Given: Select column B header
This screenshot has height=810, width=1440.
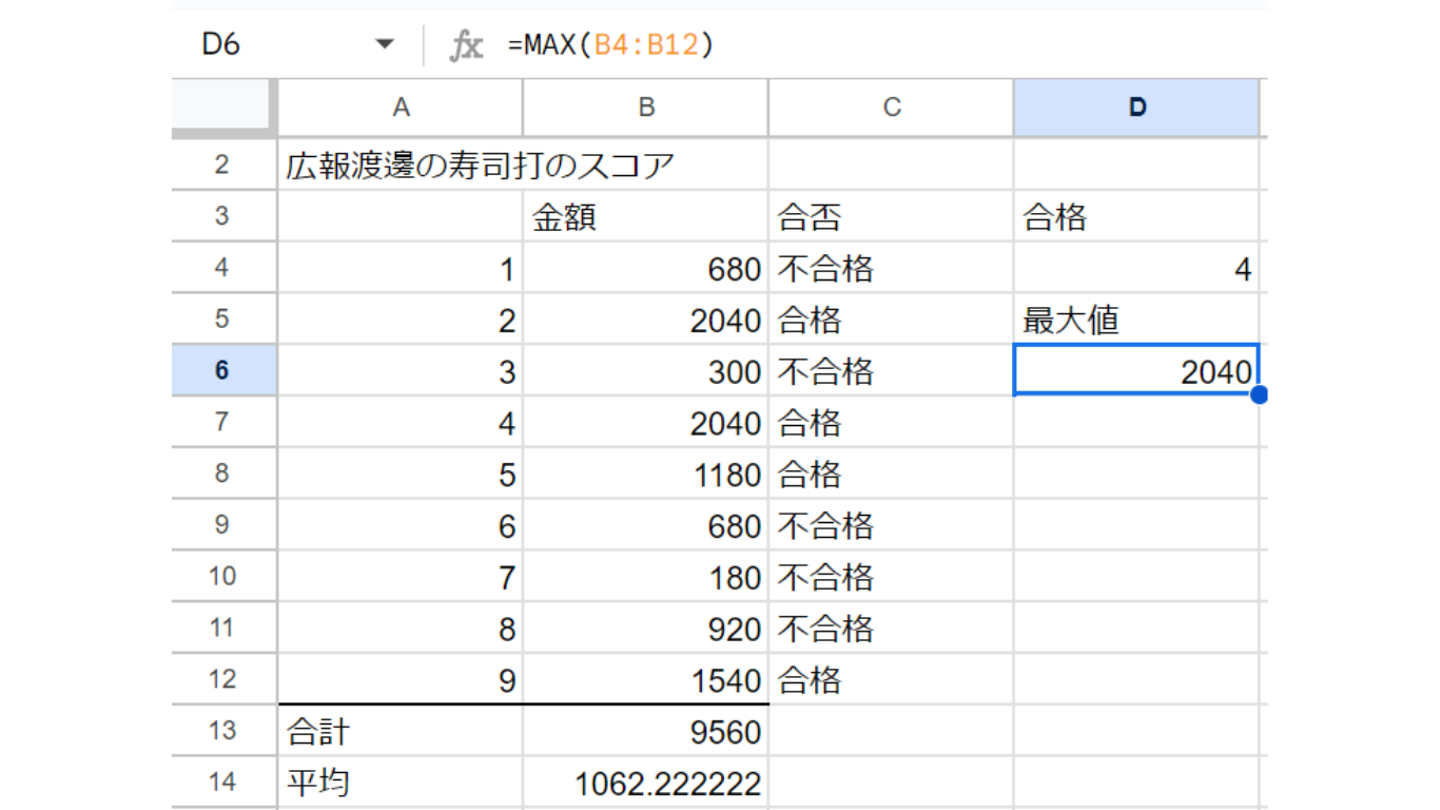Looking at the screenshot, I should click(x=646, y=108).
